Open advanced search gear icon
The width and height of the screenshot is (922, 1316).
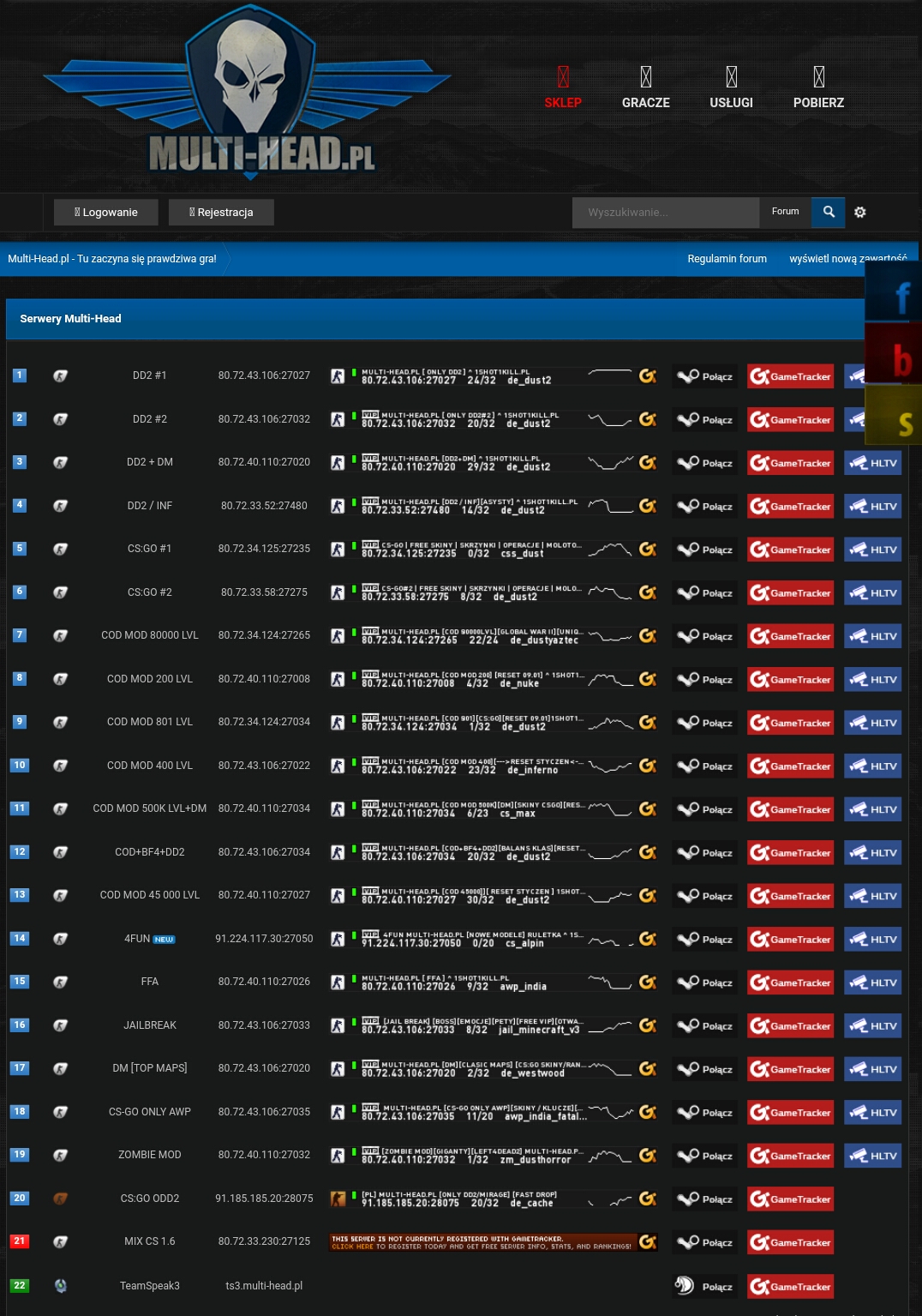point(860,213)
